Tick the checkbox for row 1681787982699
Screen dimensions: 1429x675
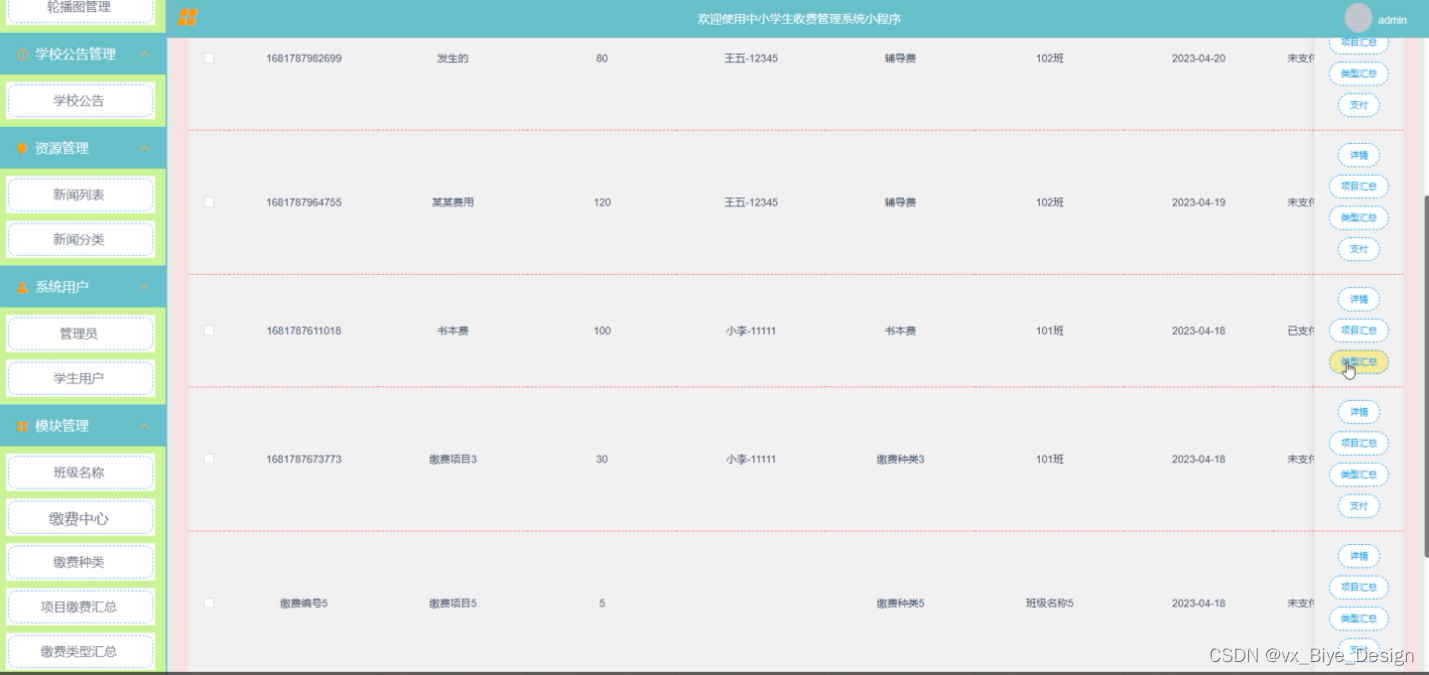click(209, 58)
